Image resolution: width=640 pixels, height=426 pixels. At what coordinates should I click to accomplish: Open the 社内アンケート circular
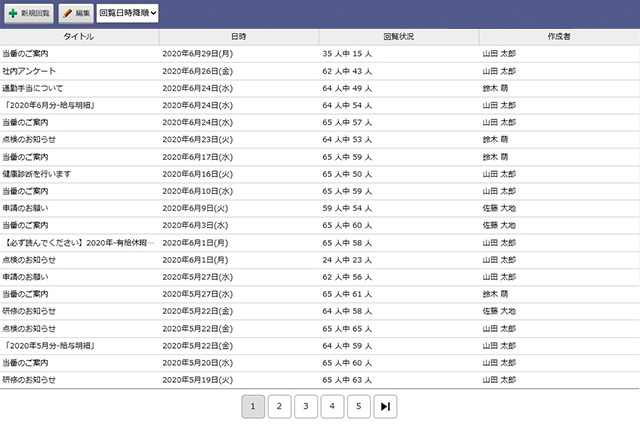(30, 71)
